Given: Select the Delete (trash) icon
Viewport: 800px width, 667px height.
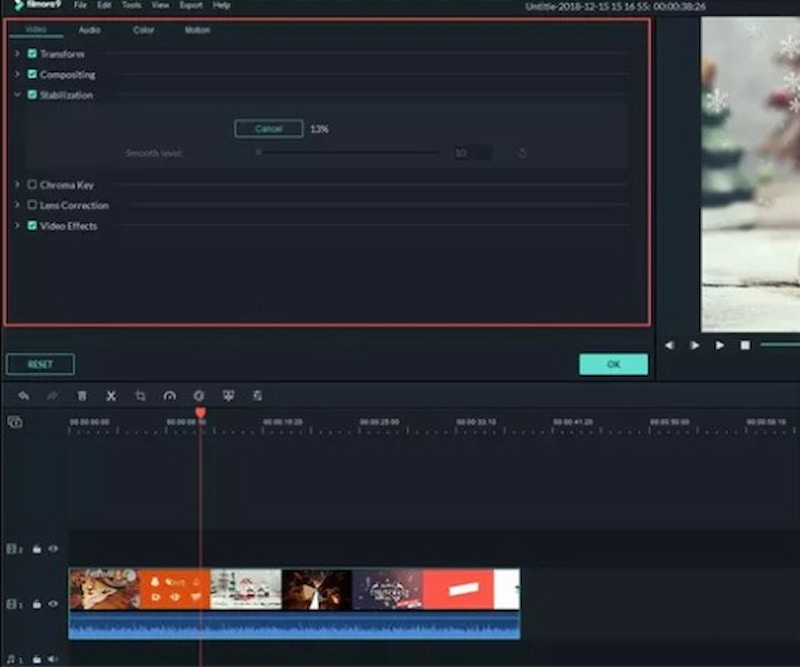Looking at the screenshot, I should point(83,396).
